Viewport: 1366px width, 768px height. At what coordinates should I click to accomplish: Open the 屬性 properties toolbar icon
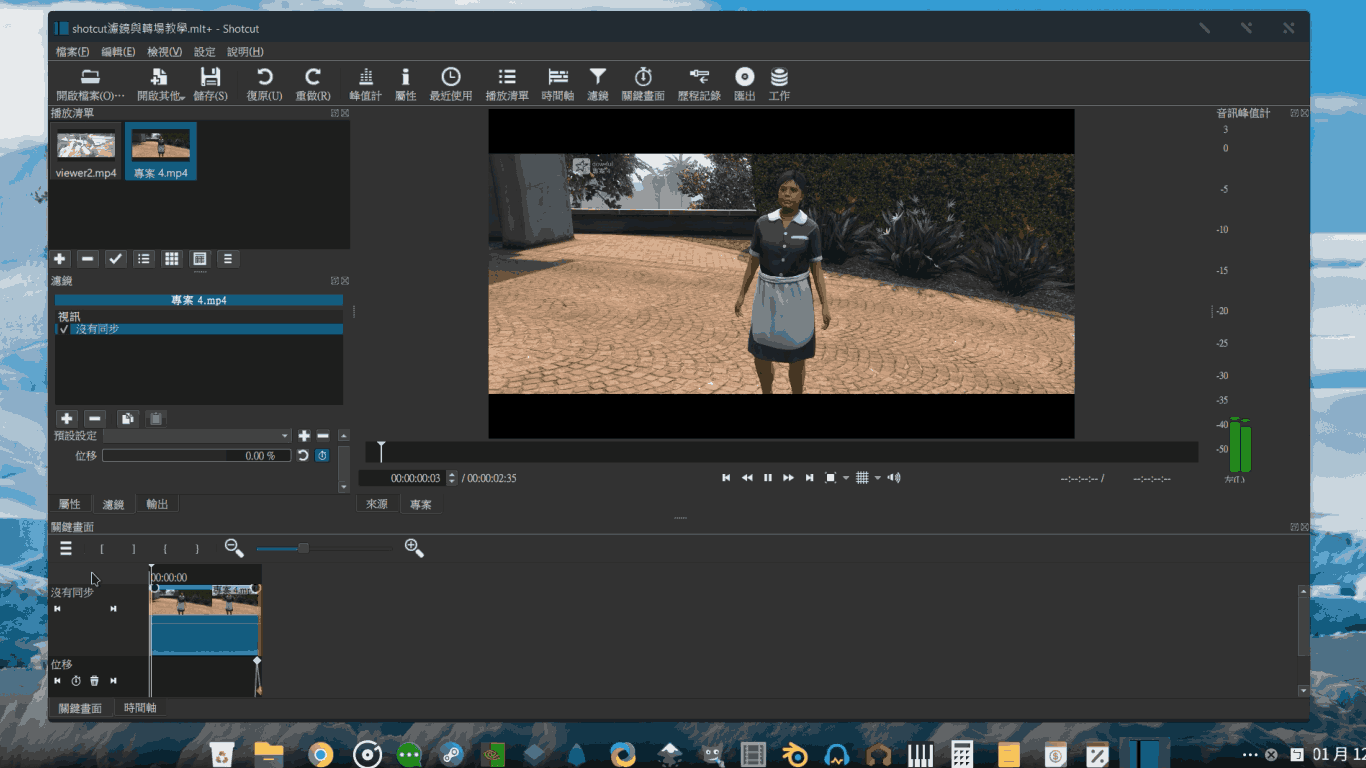405,84
